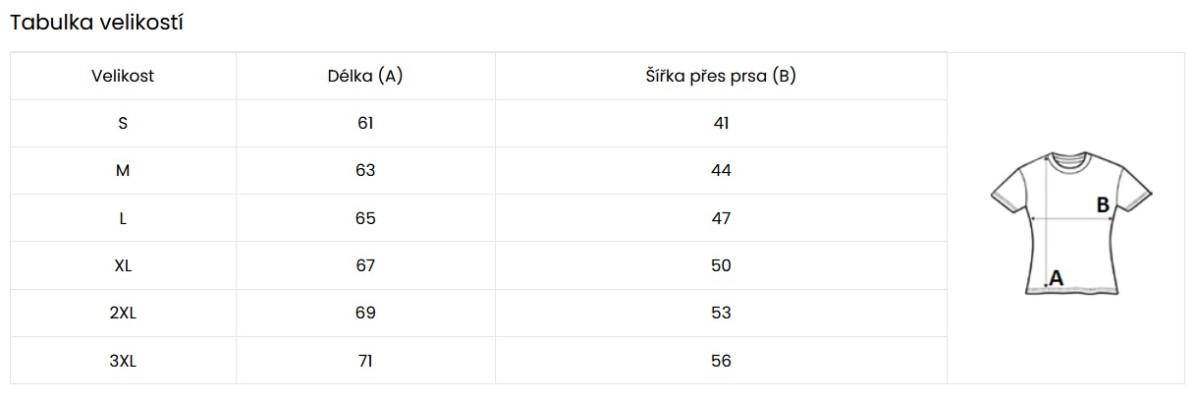
Task: Select the M size row label
Action: point(123,170)
